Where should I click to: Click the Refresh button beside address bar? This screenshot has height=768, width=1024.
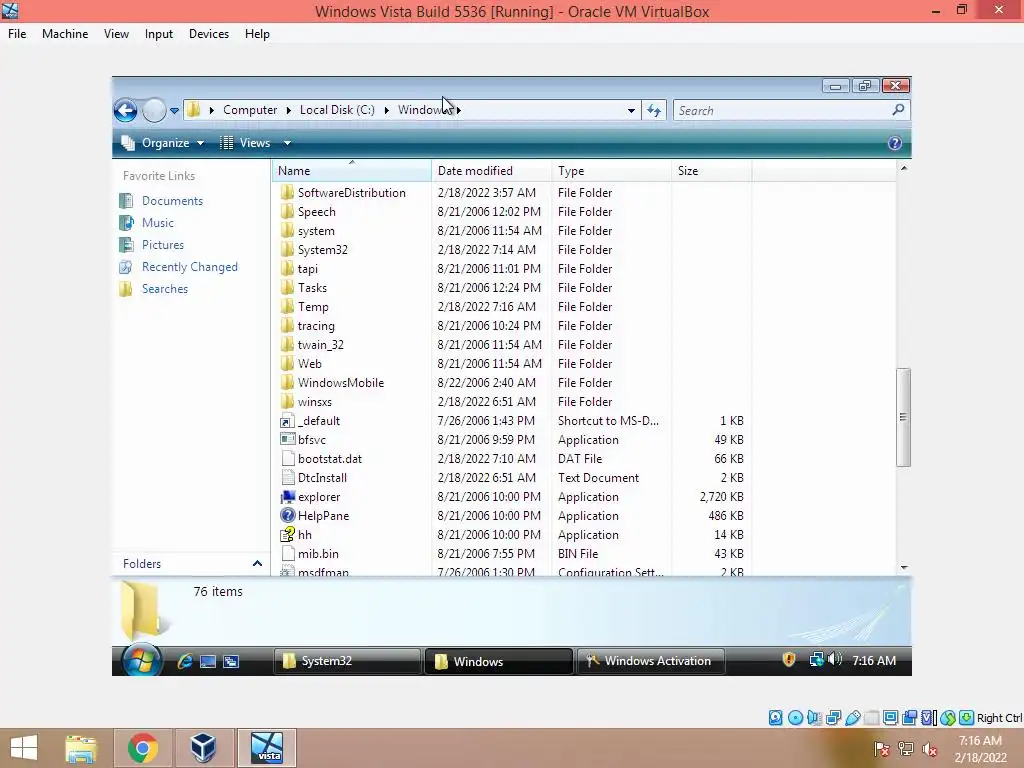pos(654,110)
